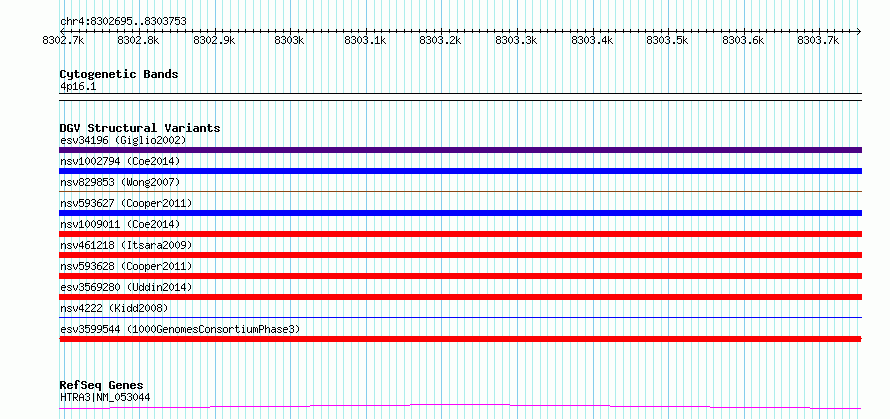Select the DGV Structural Variants track heading
The image size is (890, 419).
(x=140, y=128)
